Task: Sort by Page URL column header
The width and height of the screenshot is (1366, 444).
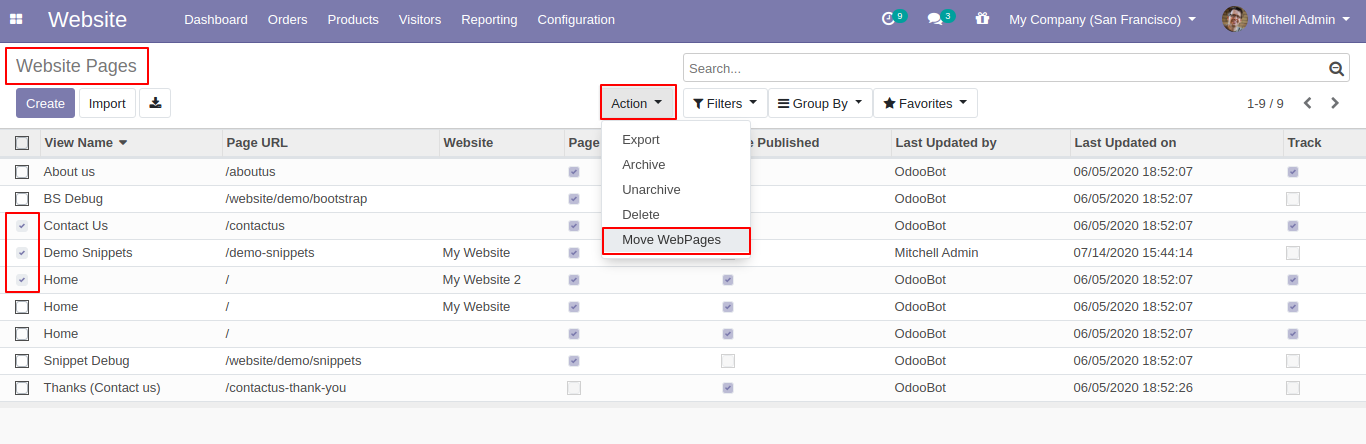Action: [257, 143]
